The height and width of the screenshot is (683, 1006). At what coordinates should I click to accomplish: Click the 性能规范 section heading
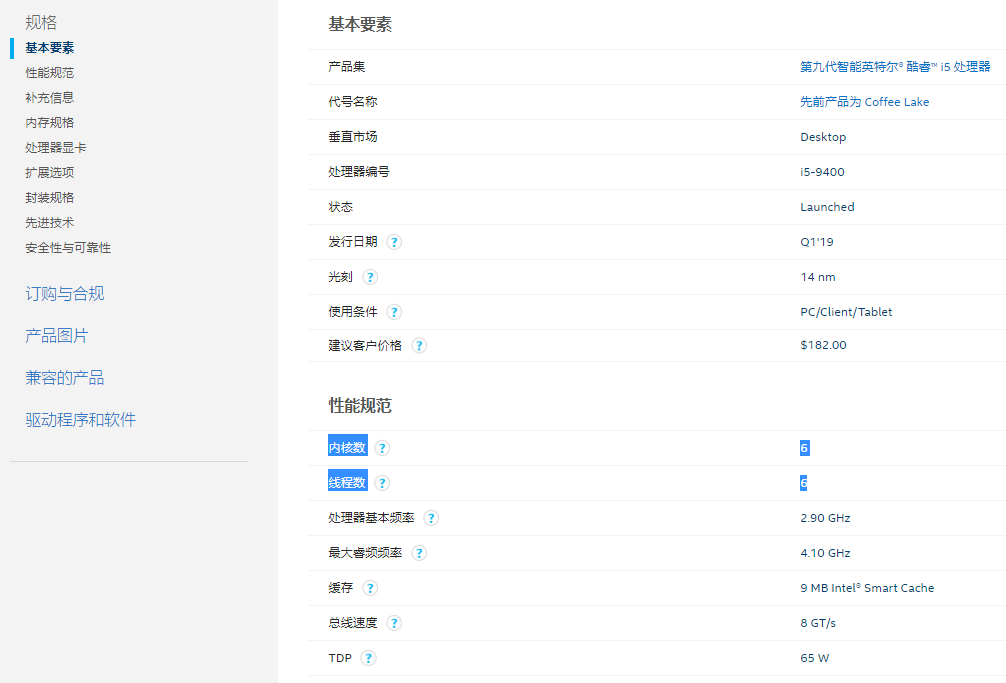(x=360, y=405)
